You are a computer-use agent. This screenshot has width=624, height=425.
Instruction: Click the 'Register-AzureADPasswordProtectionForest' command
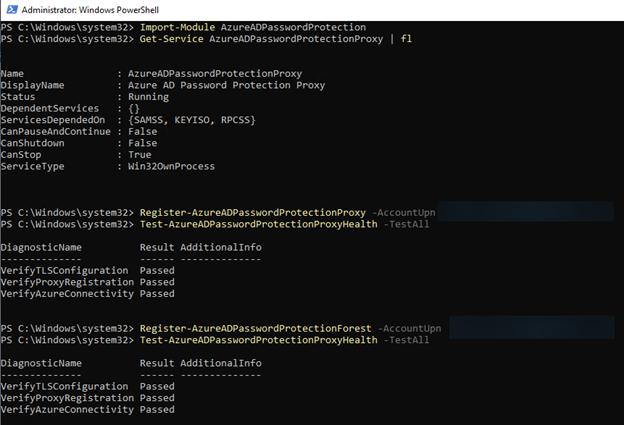coord(255,328)
